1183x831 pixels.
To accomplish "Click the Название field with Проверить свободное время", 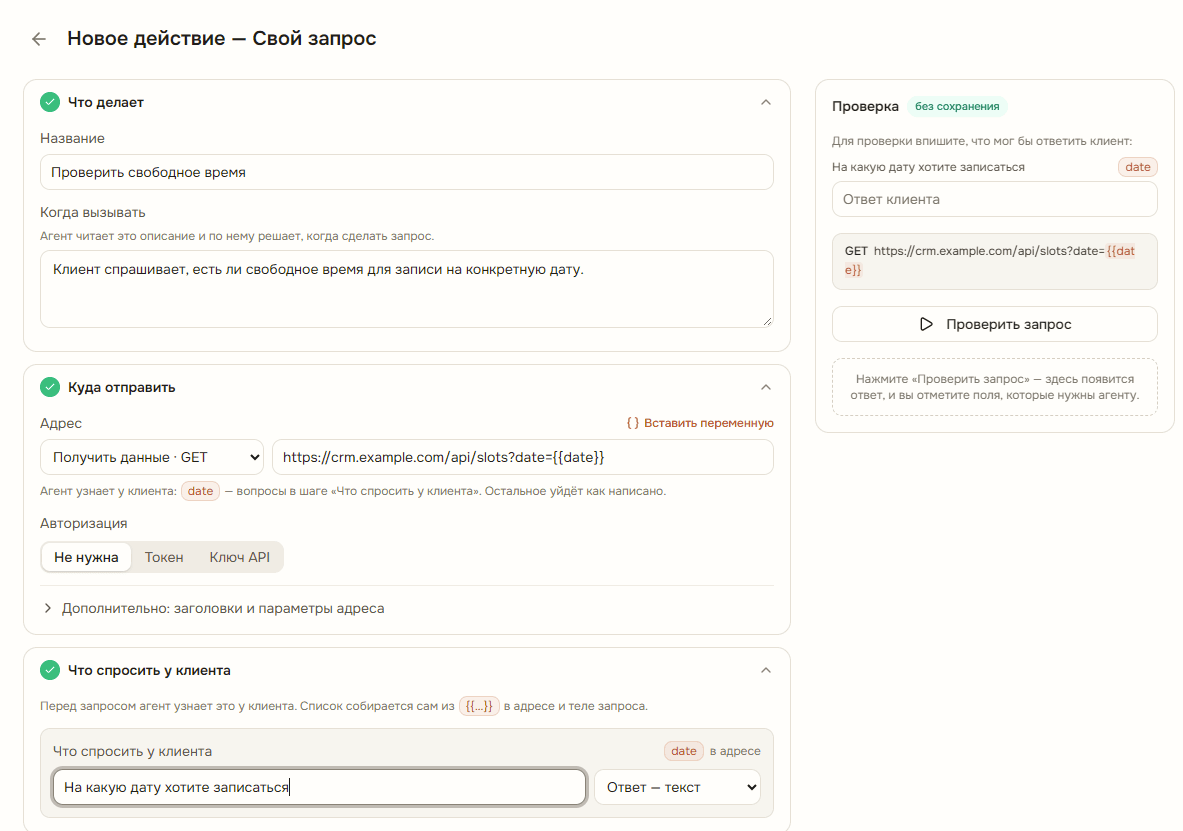I will (407, 172).
